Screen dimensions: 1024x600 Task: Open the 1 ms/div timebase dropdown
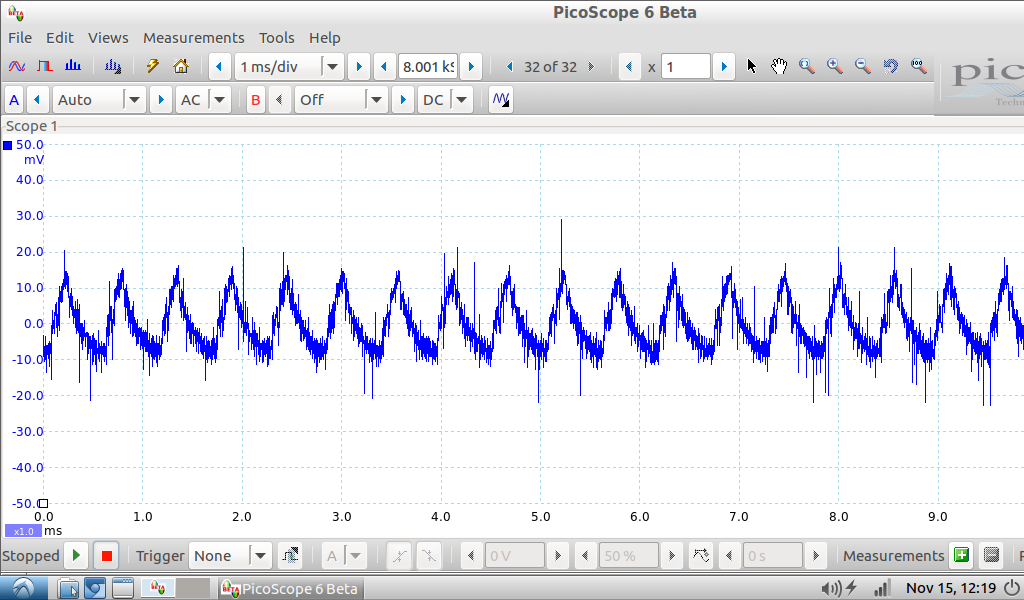(332, 67)
